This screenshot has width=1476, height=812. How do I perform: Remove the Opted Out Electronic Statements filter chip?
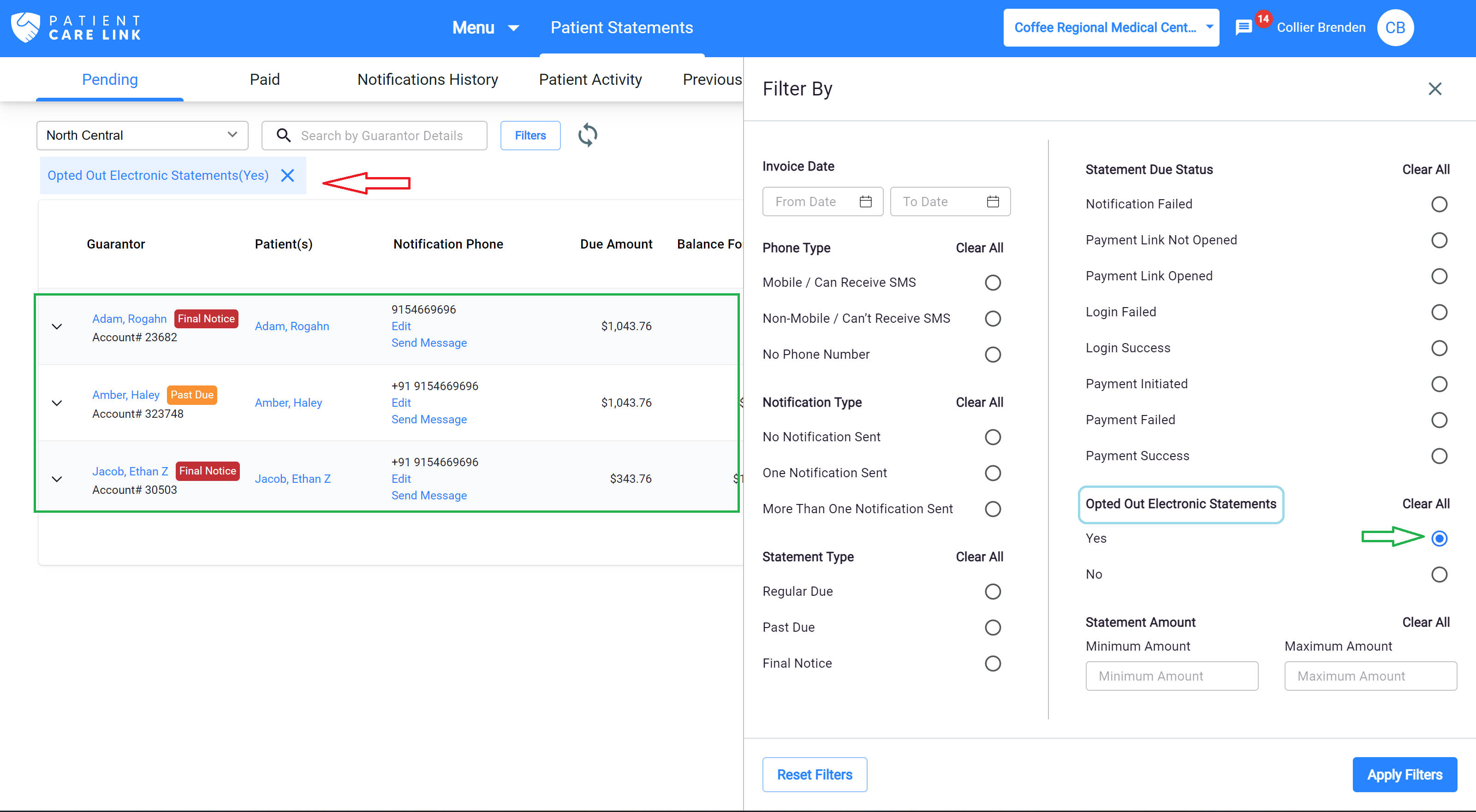(288, 175)
